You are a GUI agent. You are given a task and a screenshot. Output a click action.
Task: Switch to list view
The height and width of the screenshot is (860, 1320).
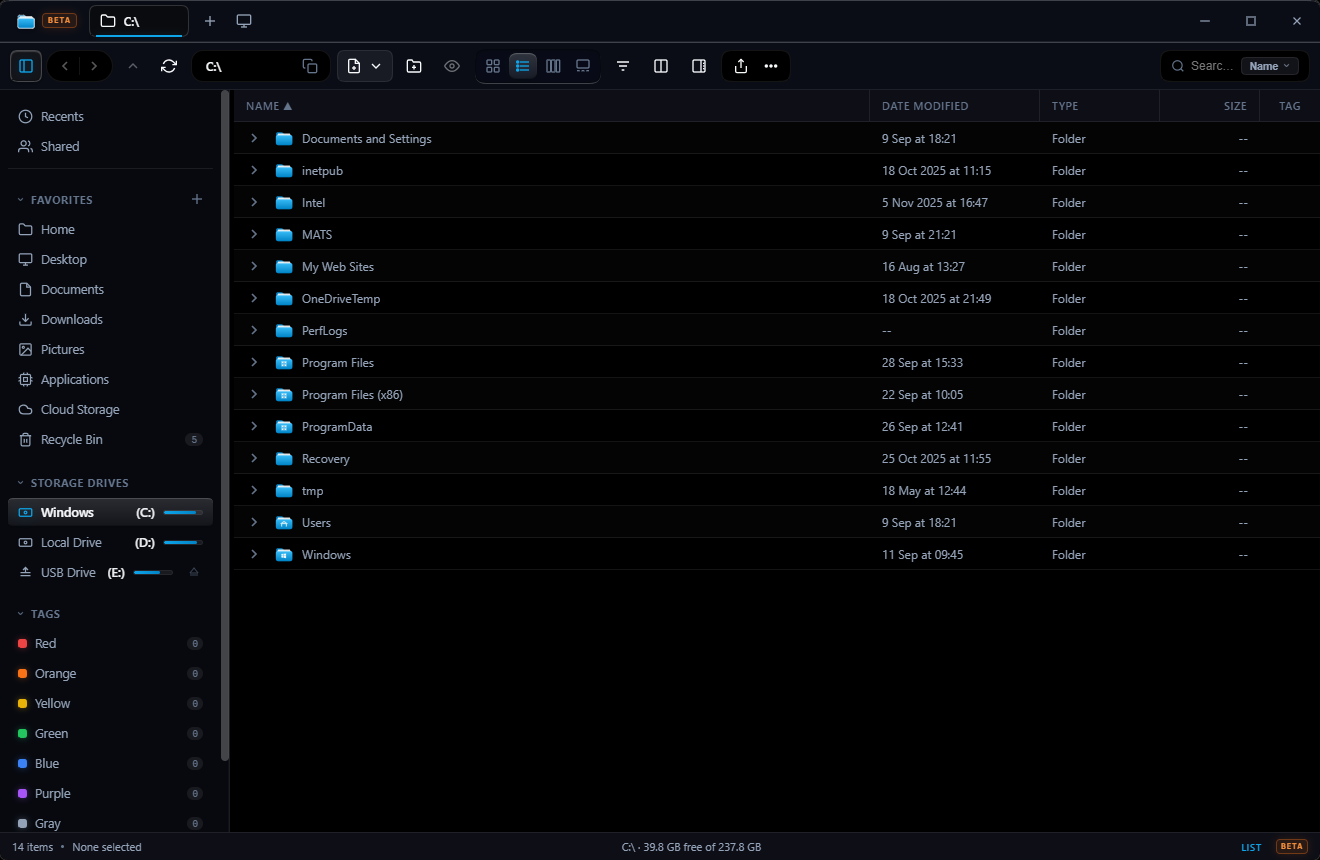(x=523, y=66)
